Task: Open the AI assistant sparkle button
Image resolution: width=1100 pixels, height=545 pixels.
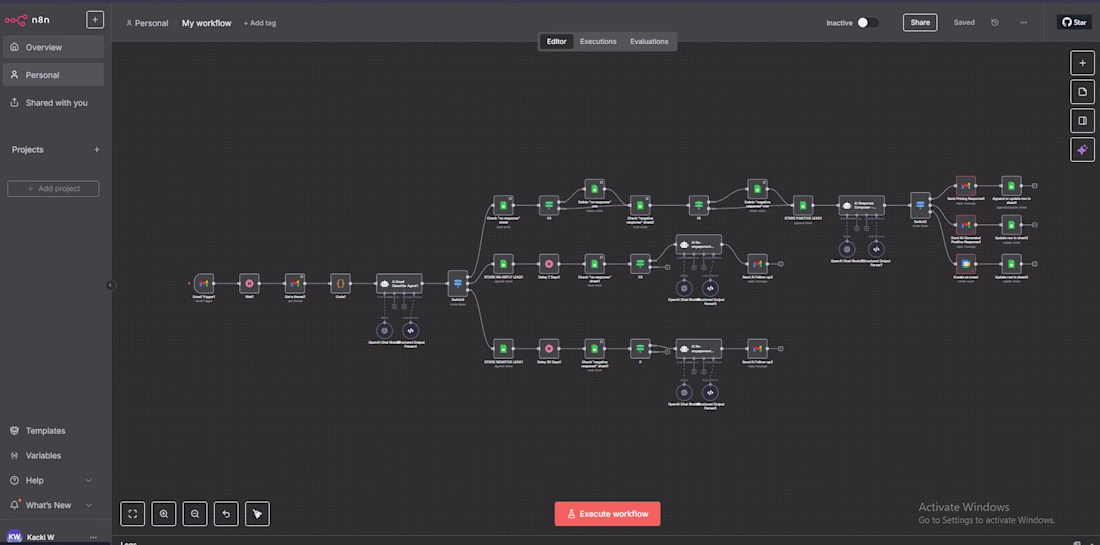Action: coord(1082,149)
